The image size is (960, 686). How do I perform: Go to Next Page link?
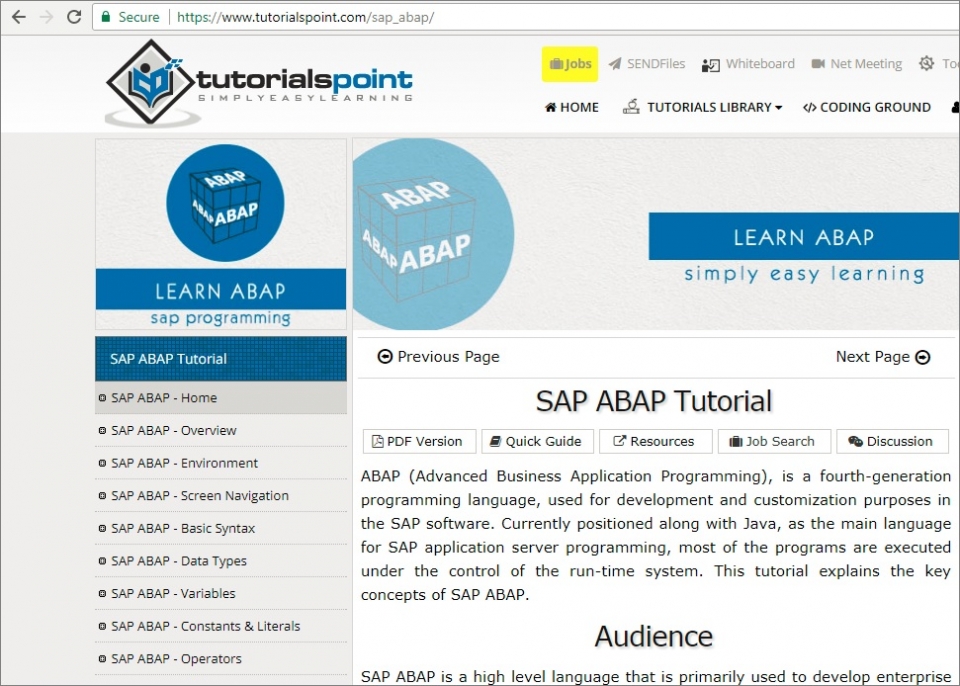[x=883, y=356]
